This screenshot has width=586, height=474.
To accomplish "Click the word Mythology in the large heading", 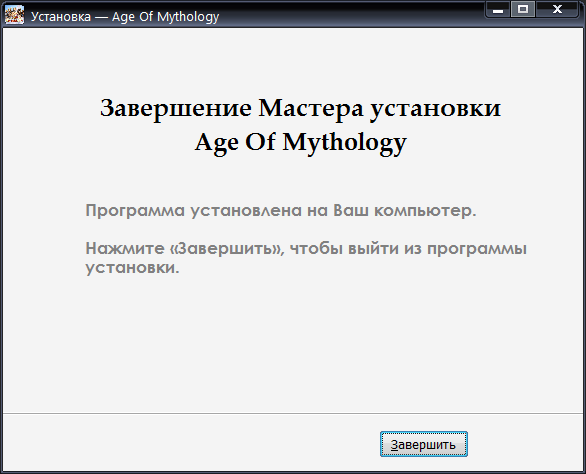I will pos(344,143).
